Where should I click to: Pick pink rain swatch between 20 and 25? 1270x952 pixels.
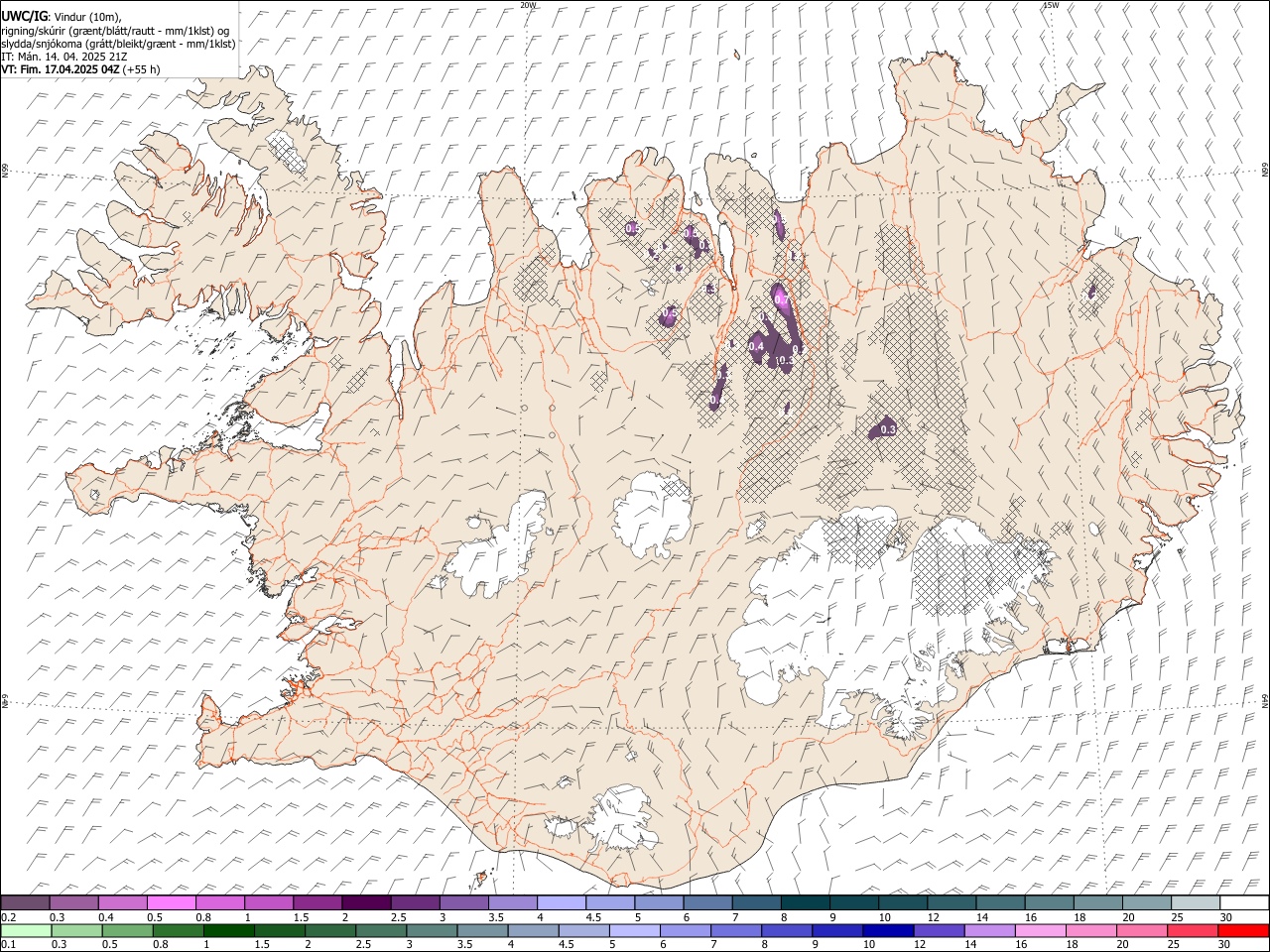1140,930
